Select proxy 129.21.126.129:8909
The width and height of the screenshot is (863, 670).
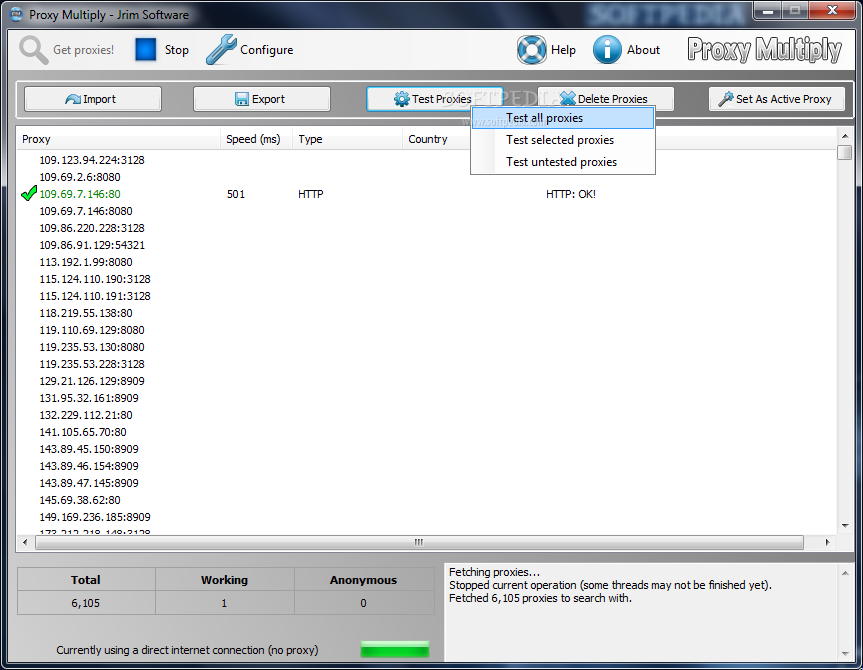click(92, 381)
